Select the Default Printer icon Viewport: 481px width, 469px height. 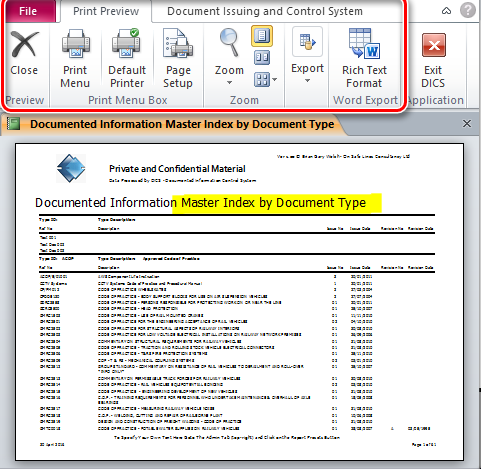(x=126, y=44)
